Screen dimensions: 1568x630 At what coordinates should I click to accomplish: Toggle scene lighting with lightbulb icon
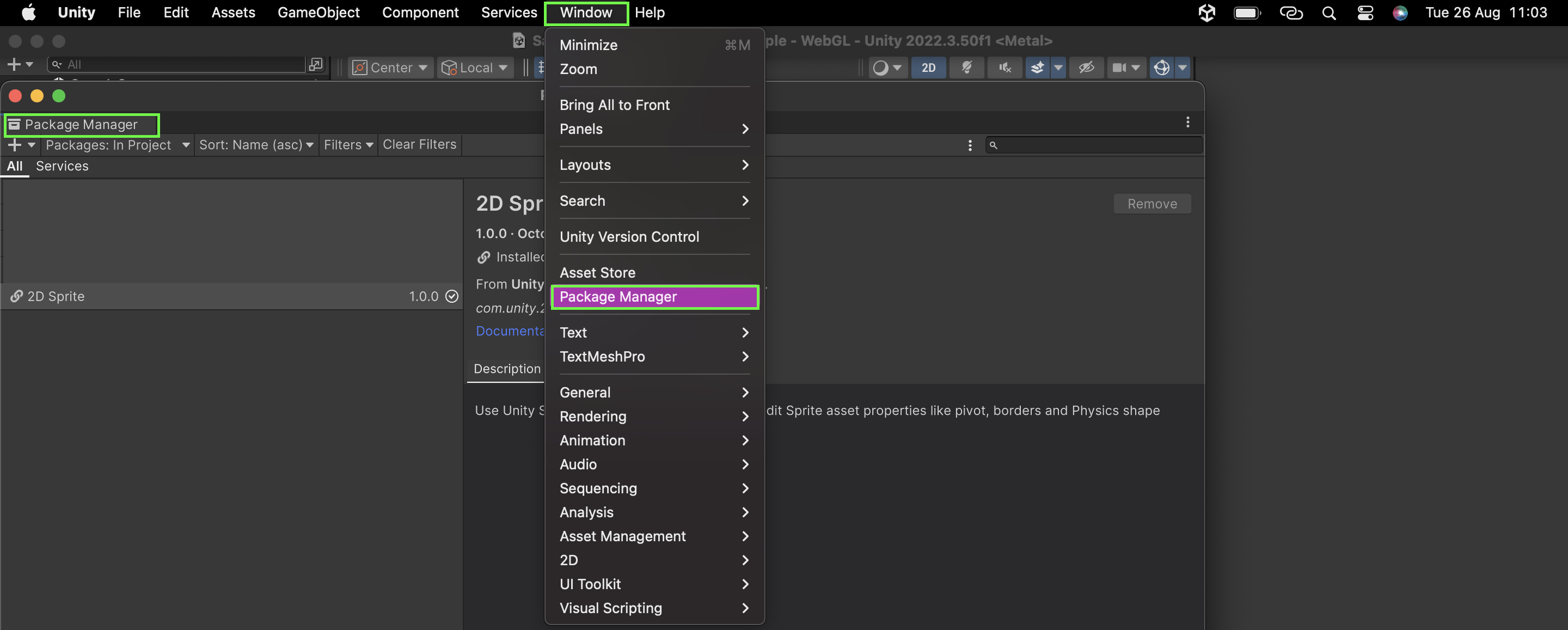tap(966, 68)
